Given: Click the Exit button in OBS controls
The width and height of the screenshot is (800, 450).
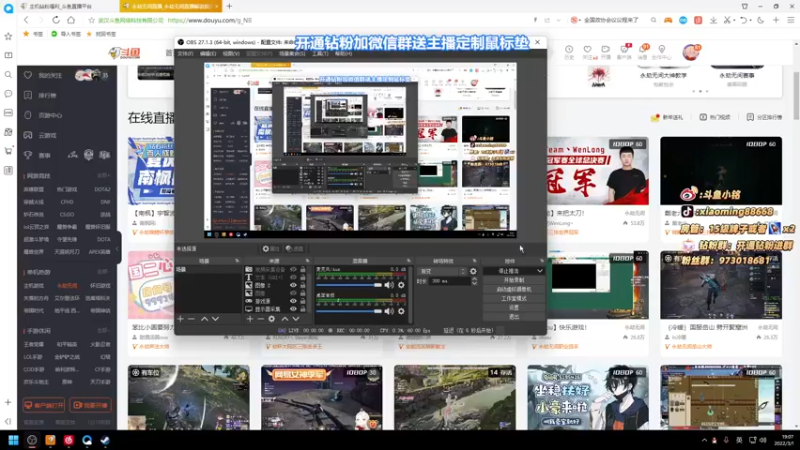Looking at the screenshot, I should 514,317.
